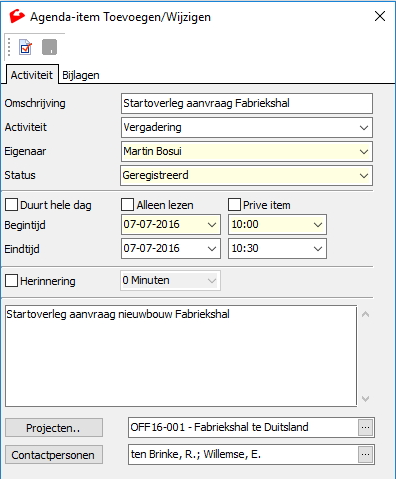Click the red application logo in title bar

click(17, 16)
